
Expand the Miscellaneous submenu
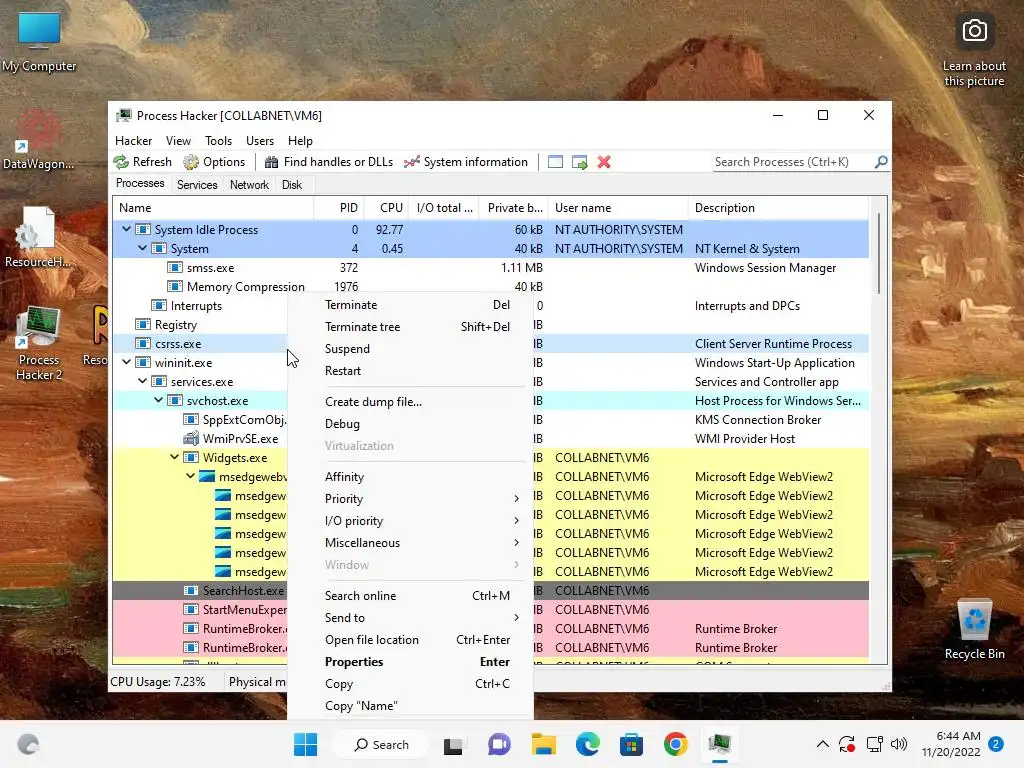(x=410, y=543)
